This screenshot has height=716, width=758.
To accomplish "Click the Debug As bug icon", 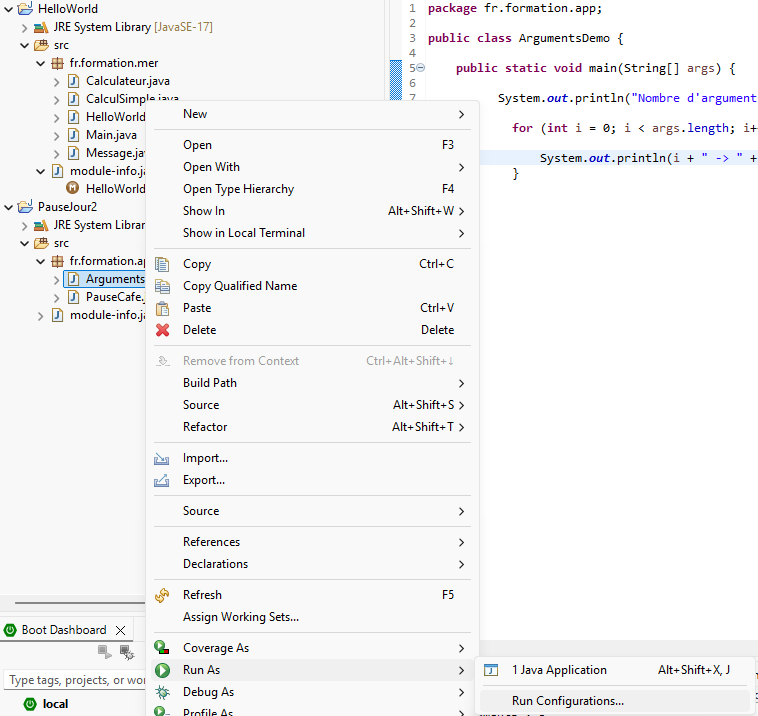I will click(x=162, y=692).
